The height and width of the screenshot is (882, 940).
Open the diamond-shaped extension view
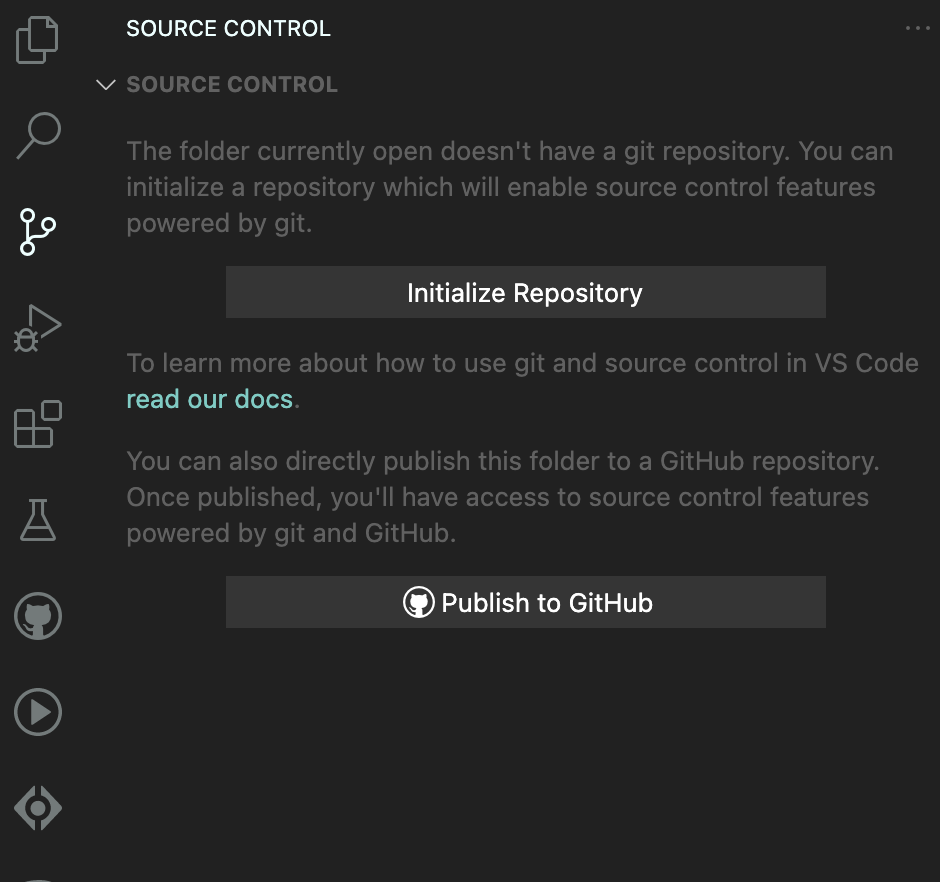point(37,807)
